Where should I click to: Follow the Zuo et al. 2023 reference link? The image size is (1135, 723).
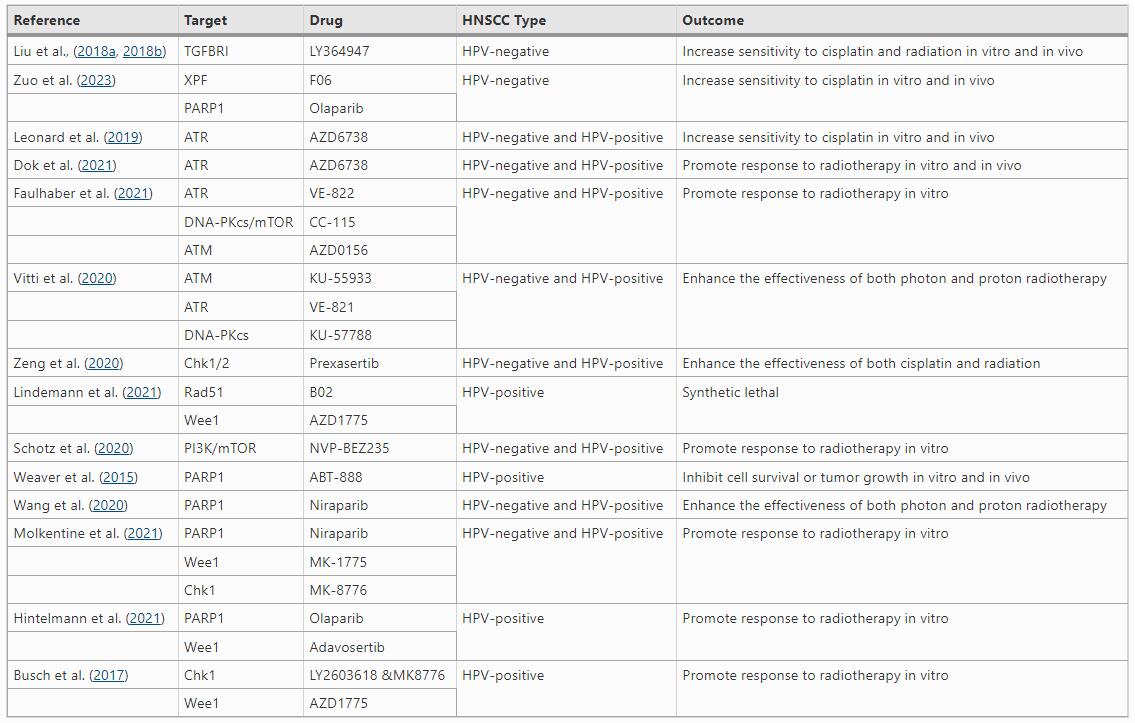point(97,80)
